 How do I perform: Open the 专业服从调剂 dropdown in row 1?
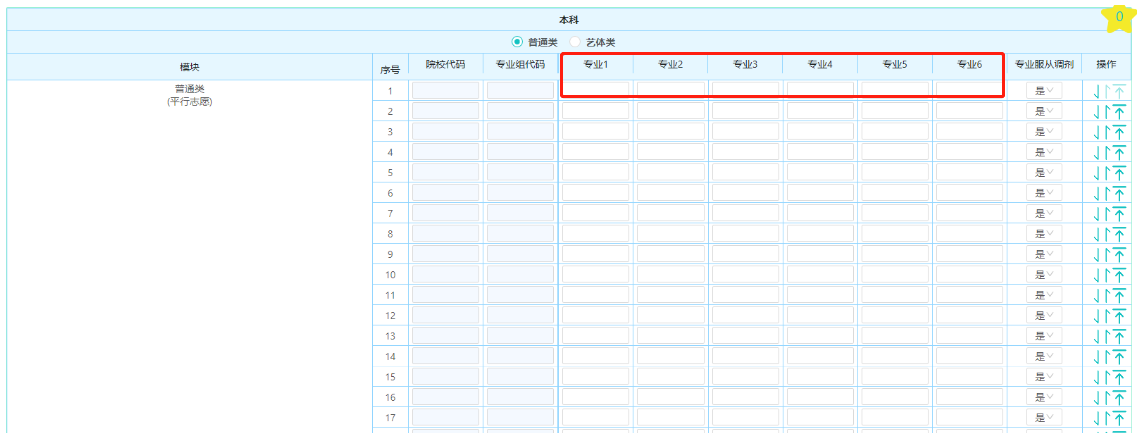click(1044, 91)
